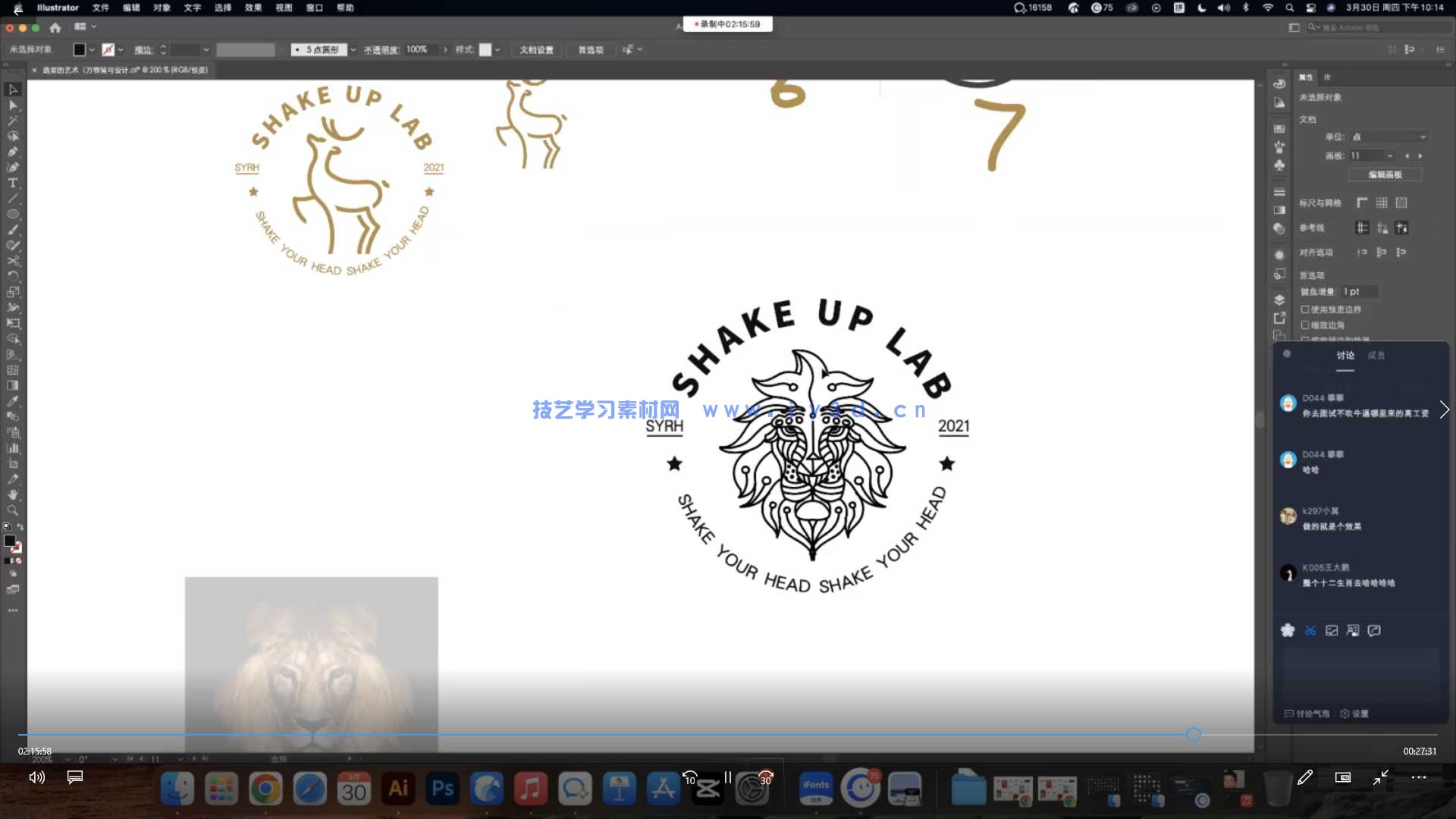Activate the Eyedropper tool

pyautogui.click(x=13, y=403)
